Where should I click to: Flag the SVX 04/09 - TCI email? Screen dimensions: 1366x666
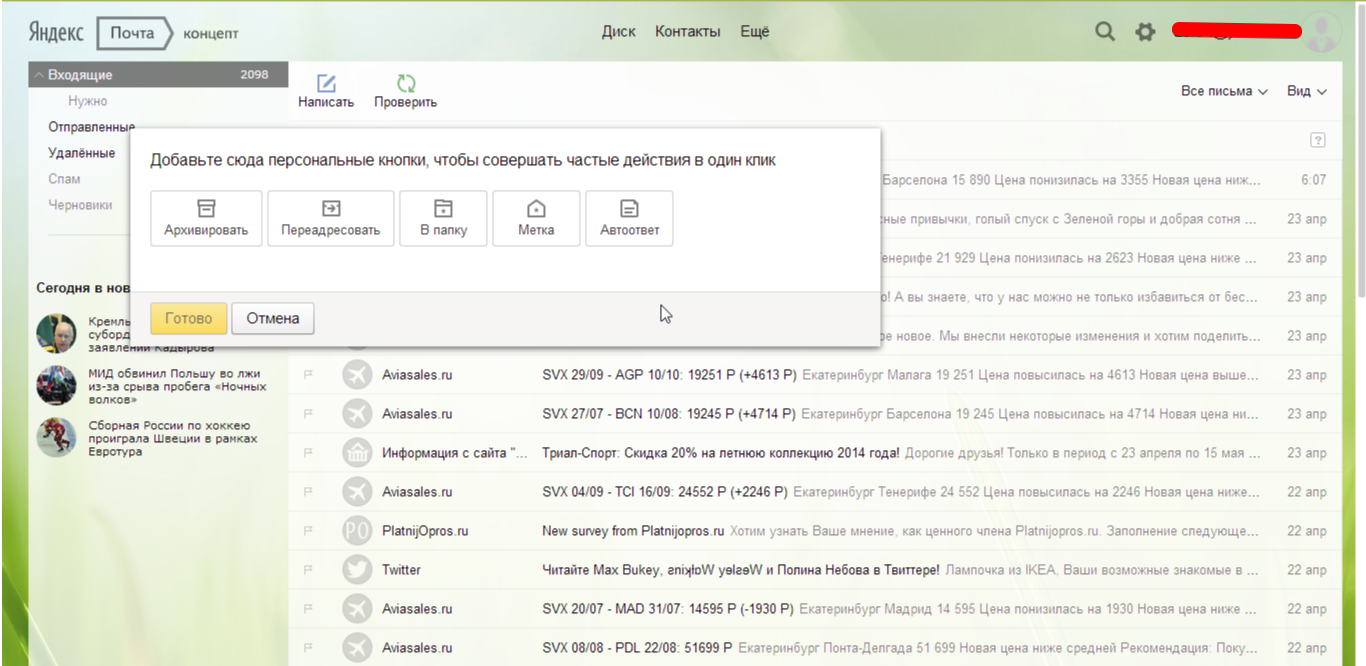308,492
